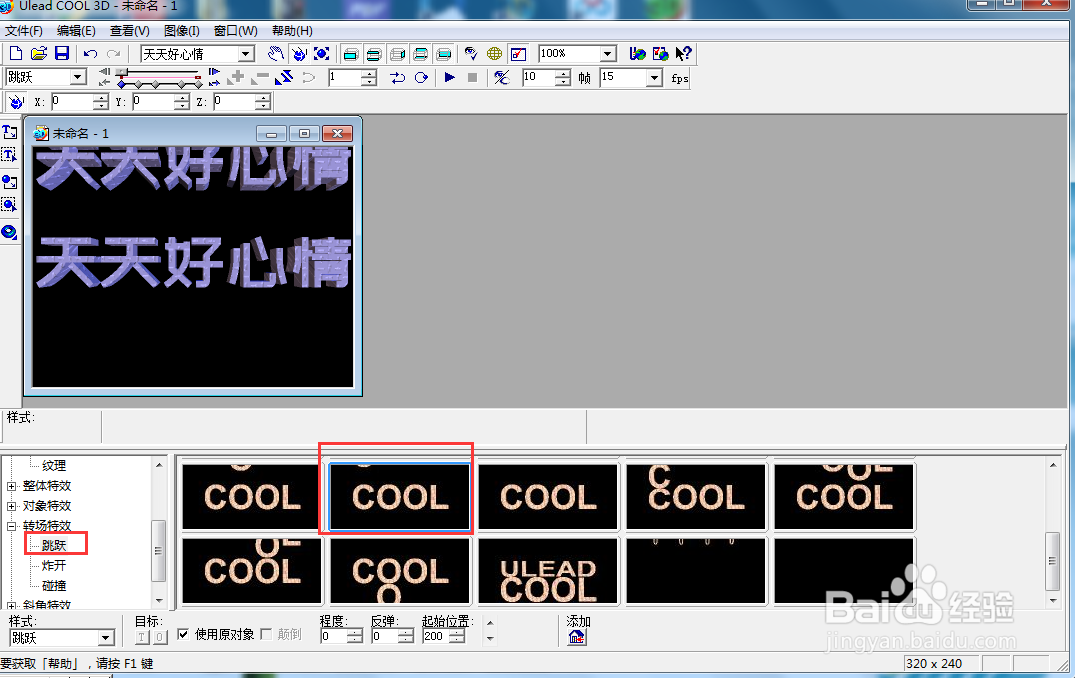Click the 程度 value field
Image resolution: width=1075 pixels, height=678 pixels.
334,637
